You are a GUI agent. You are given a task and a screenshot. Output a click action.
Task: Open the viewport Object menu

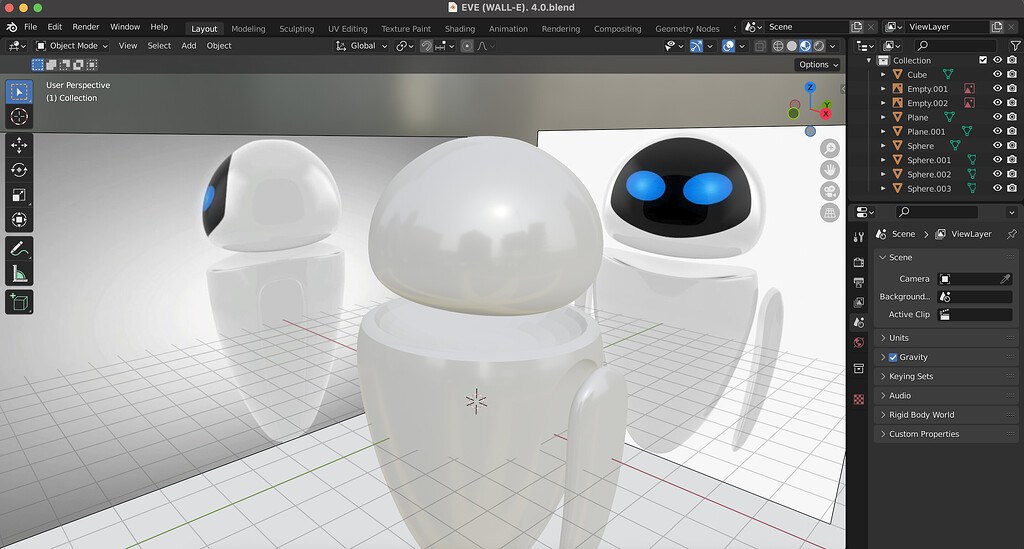click(x=219, y=46)
